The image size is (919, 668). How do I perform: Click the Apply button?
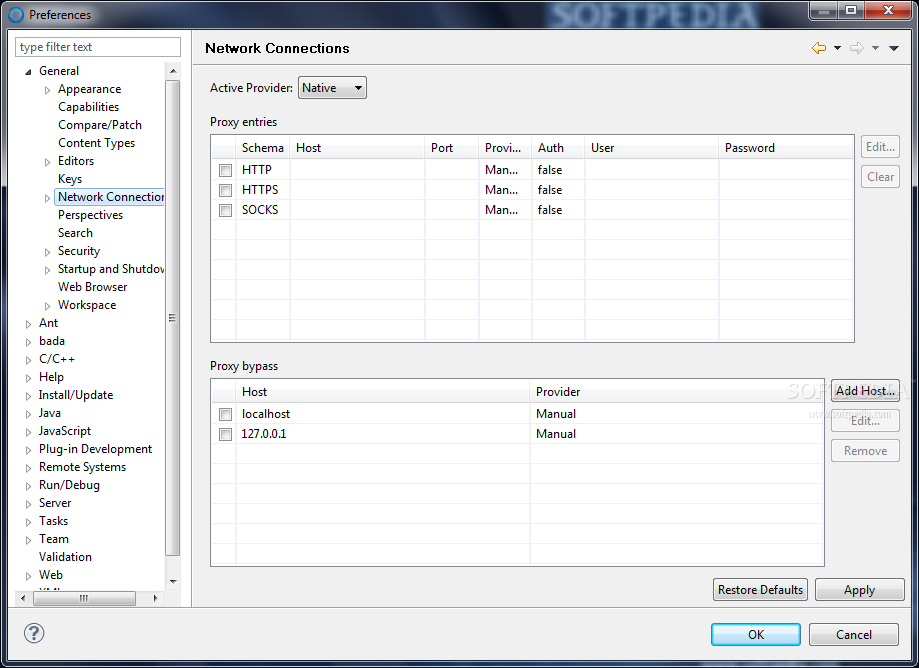click(x=859, y=590)
